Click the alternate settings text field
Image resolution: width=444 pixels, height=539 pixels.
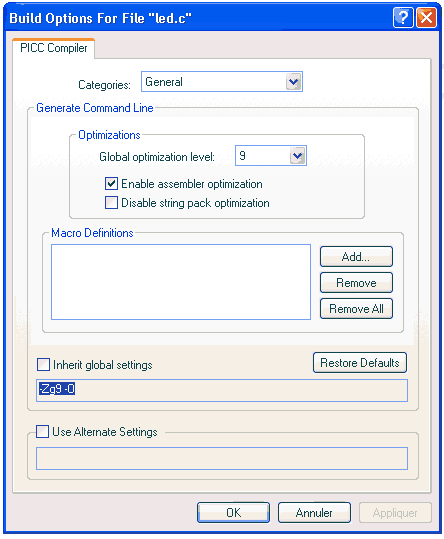[222, 459]
